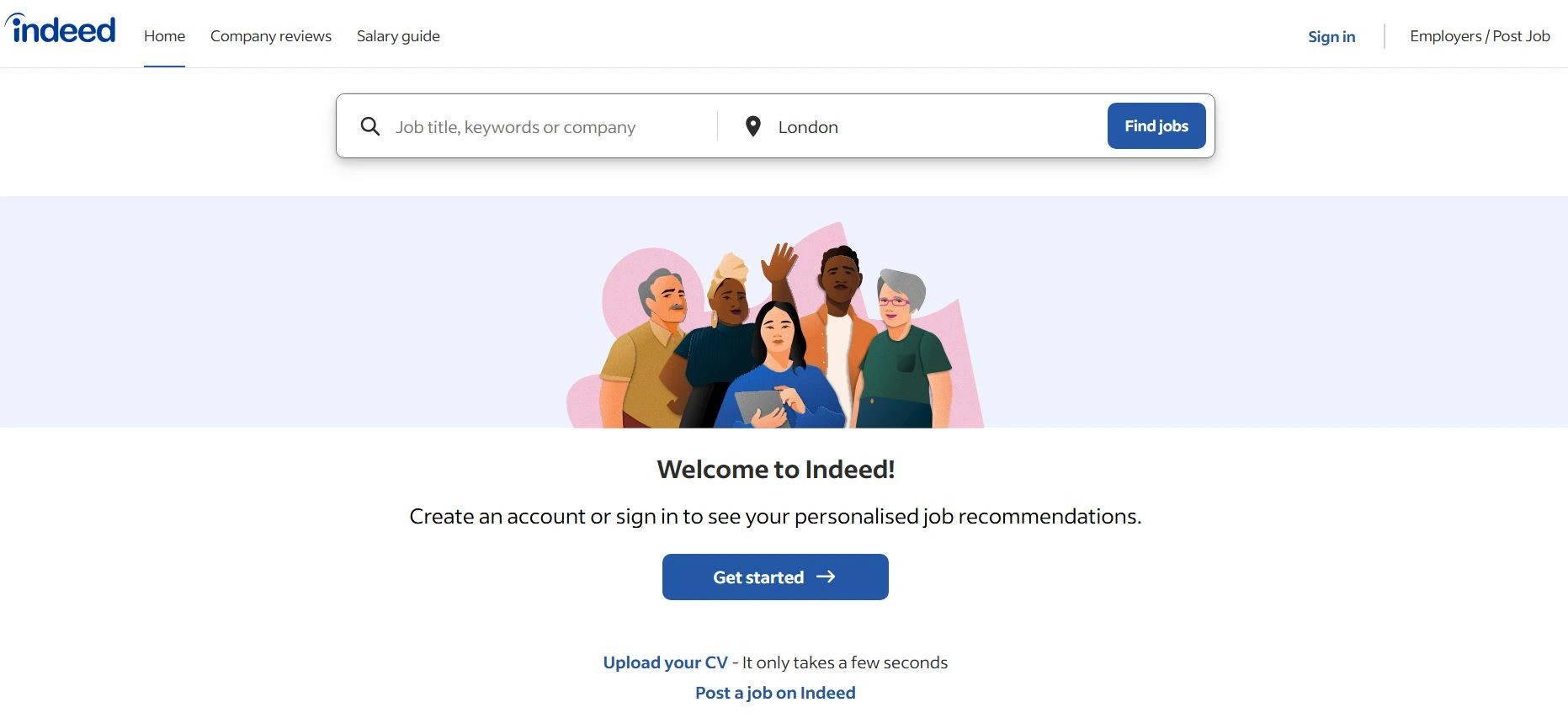Click the Indeed logo
Image resolution: width=1568 pixels, height=718 pixels.
61,29
